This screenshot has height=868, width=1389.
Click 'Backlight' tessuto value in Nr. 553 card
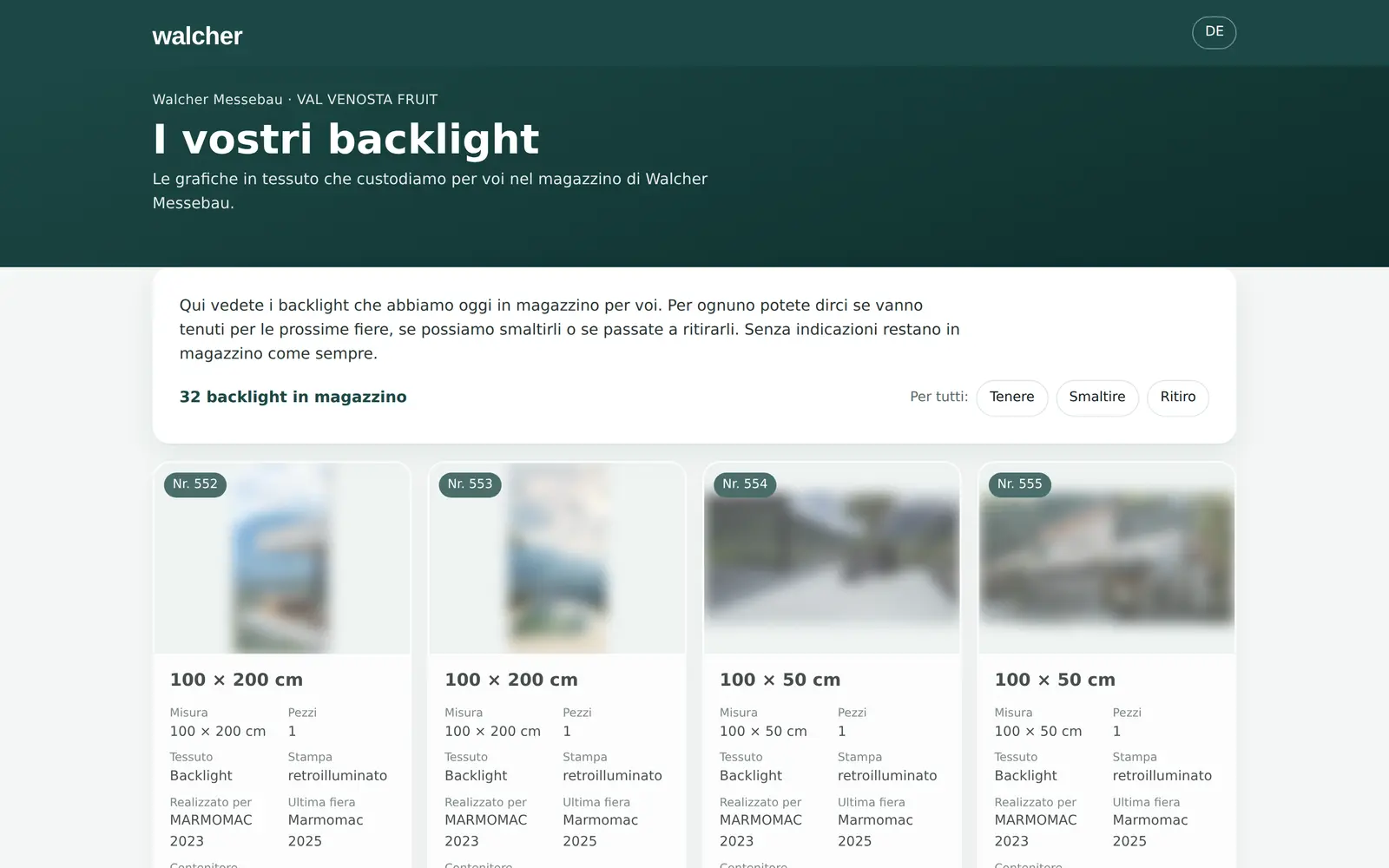476,776
